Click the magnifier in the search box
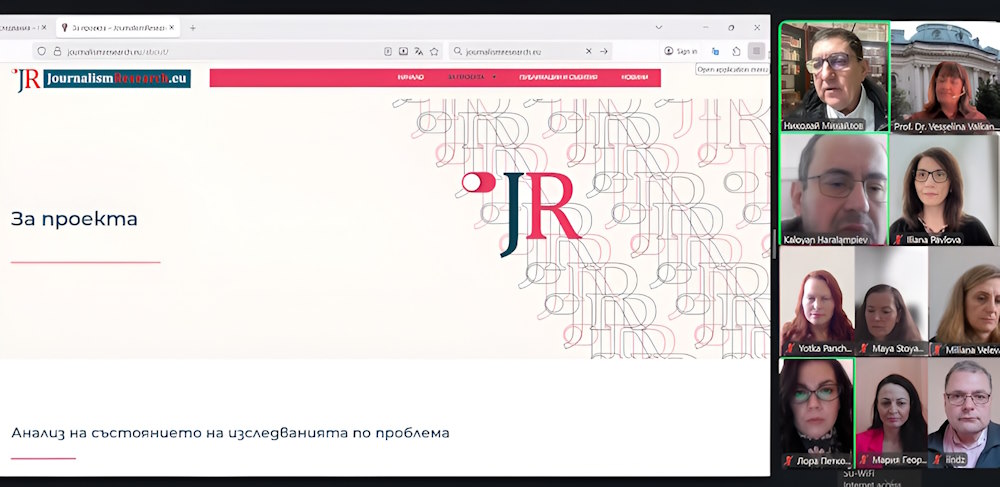The width and height of the screenshot is (1000, 487). [x=457, y=51]
